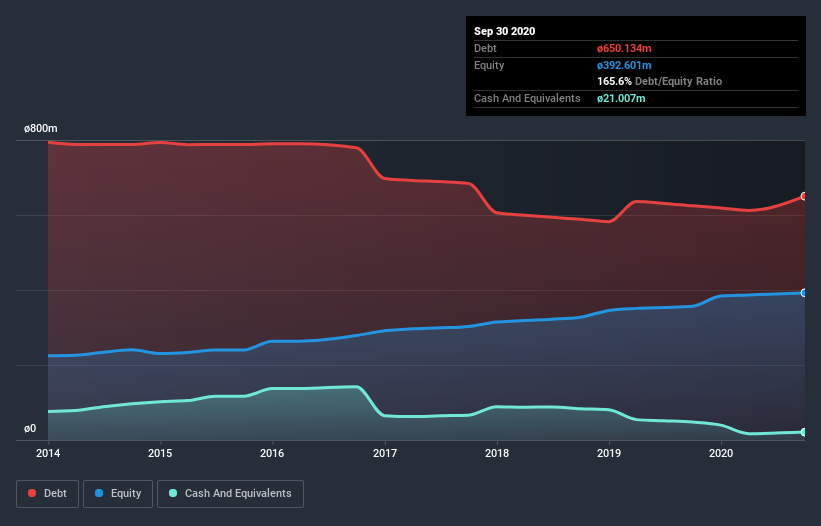Click the Debt value ø650.134m
The width and height of the screenshot is (821, 526).
[x=624, y=49]
